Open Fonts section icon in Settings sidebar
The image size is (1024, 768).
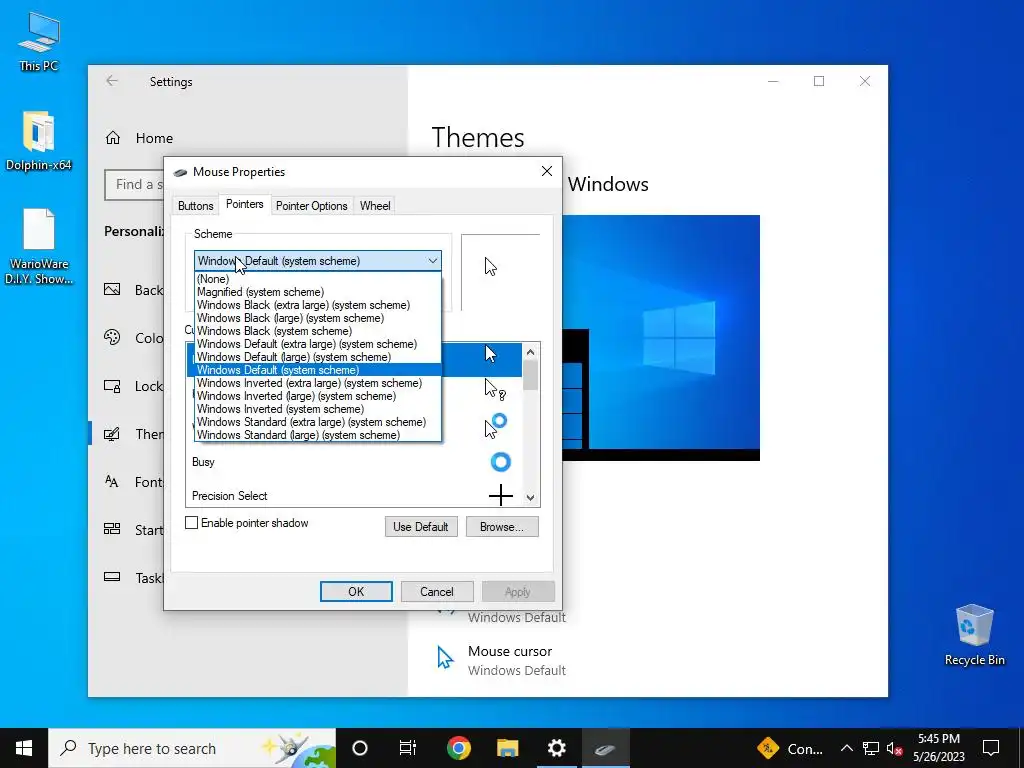[x=112, y=482]
